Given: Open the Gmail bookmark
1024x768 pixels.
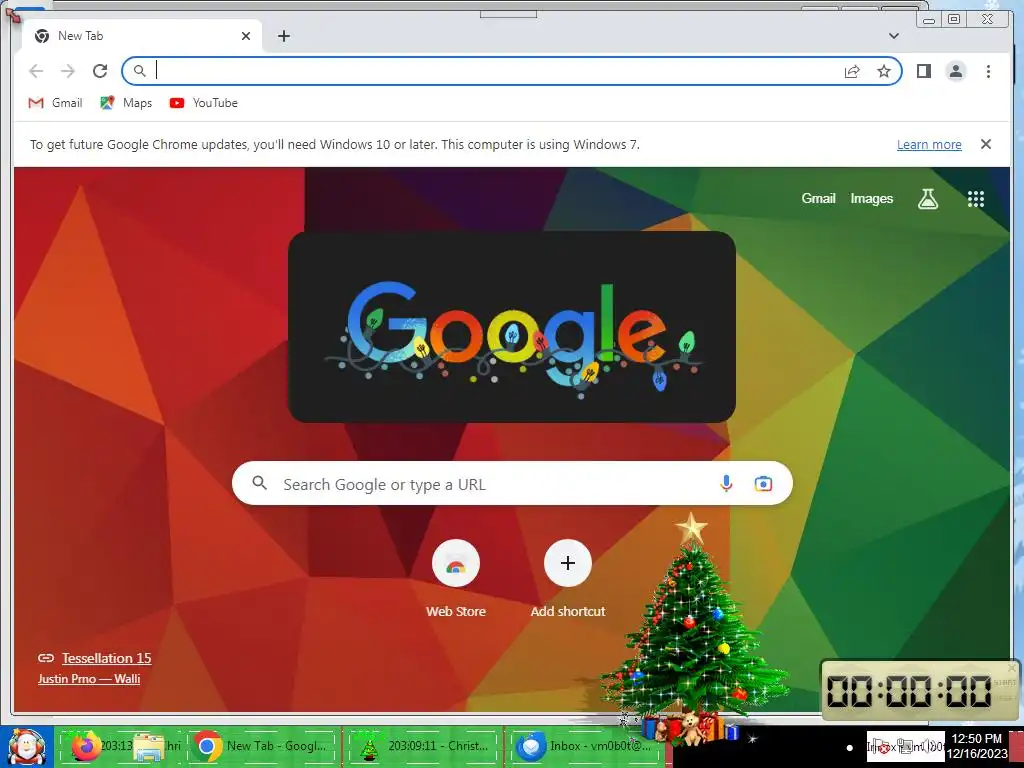Looking at the screenshot, I should coord(56,103).
